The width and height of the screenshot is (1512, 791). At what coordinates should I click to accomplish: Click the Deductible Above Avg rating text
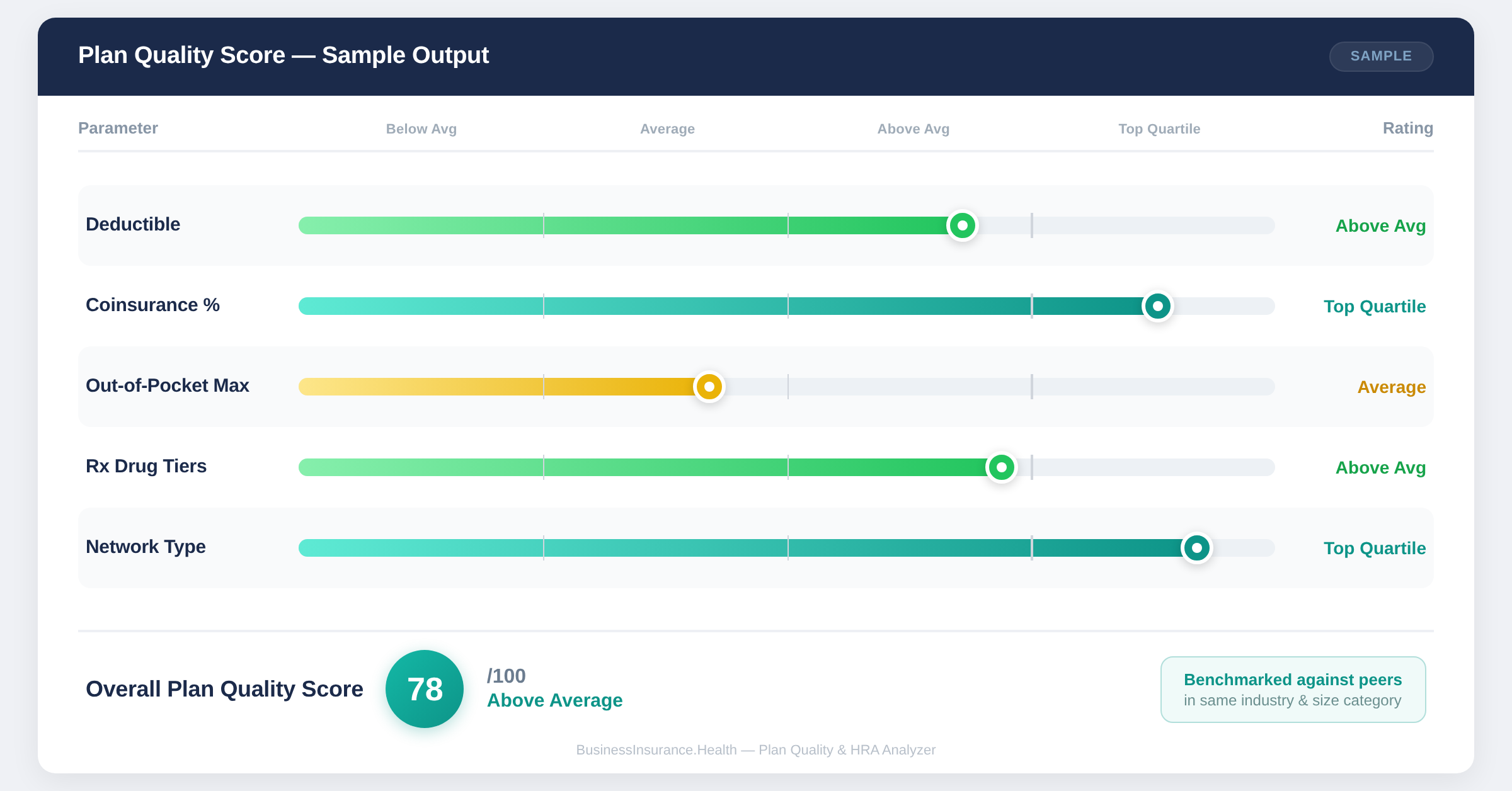[x=1380, y=226]
